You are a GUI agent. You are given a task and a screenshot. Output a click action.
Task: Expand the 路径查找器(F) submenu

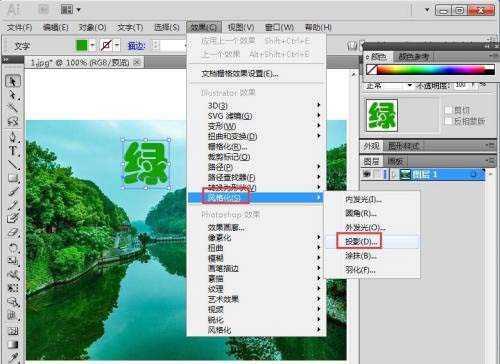[256, 177]
